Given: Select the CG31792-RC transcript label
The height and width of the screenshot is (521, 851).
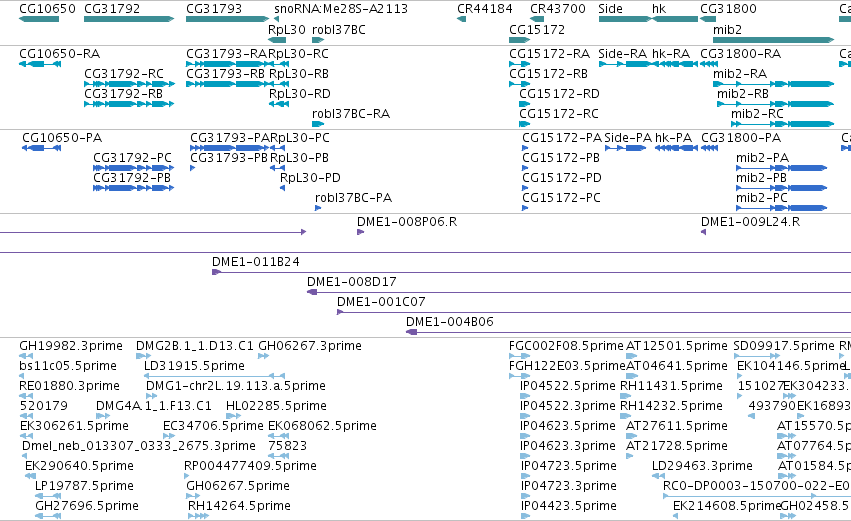Looking at the screenshot, I should (124, 74).
